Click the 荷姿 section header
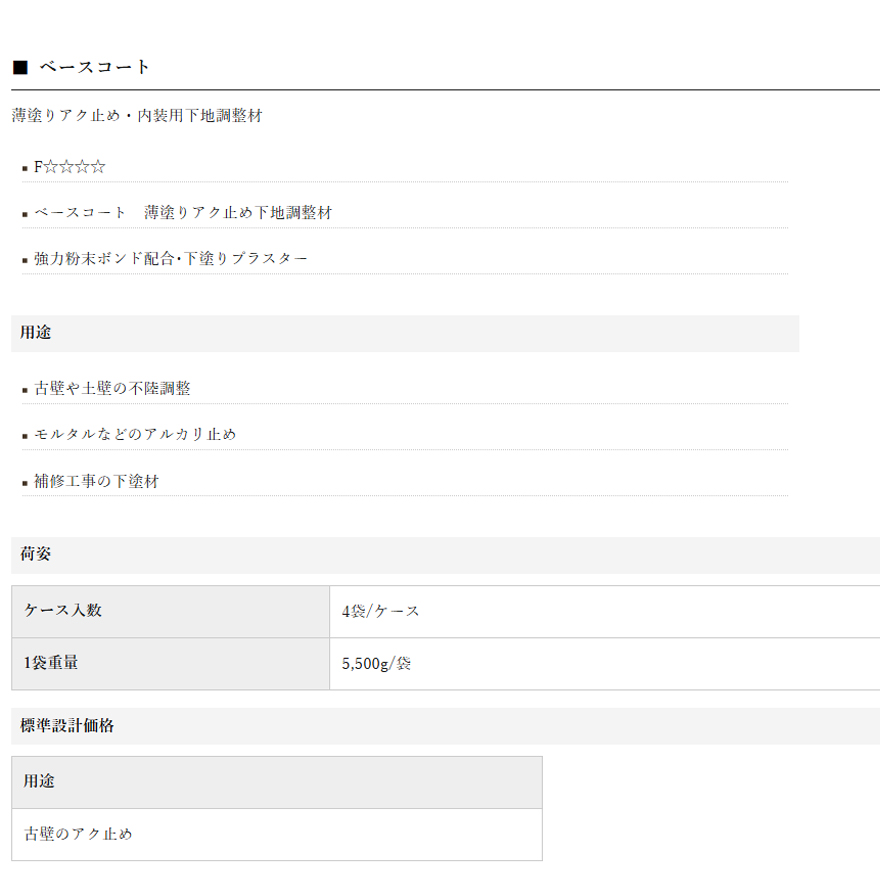The image size is (880, 880). tap(36, 554)
